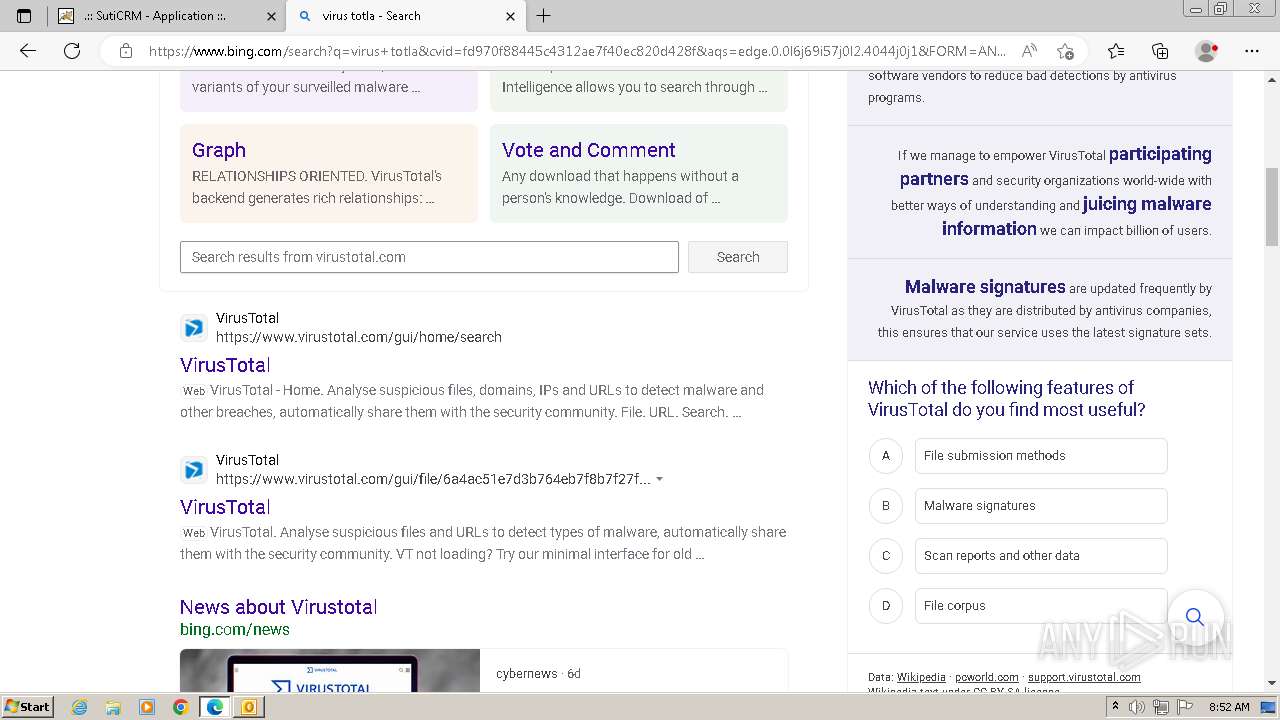Screen dimensions: 1280x720
Task: Close the SutiCRM Application tab
Action: tap(272, 16)
